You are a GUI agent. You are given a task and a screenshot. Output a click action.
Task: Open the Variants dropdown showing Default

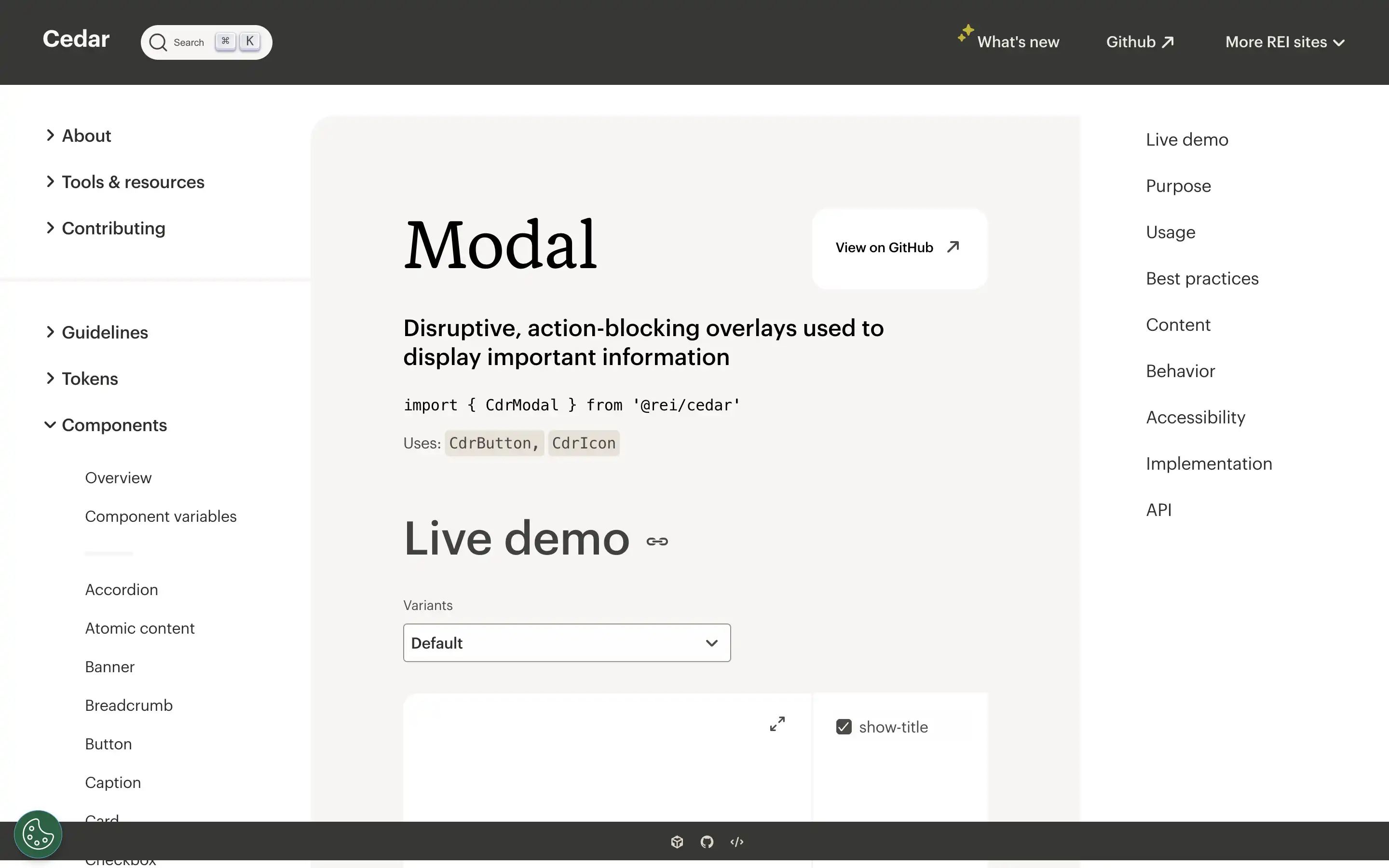[x=567, y=643]
